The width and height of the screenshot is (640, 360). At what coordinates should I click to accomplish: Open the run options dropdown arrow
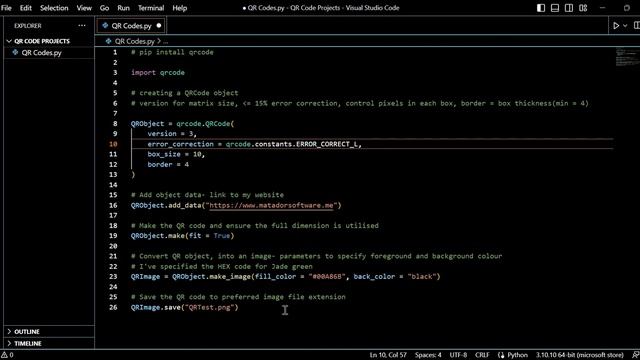click(625, 26)
